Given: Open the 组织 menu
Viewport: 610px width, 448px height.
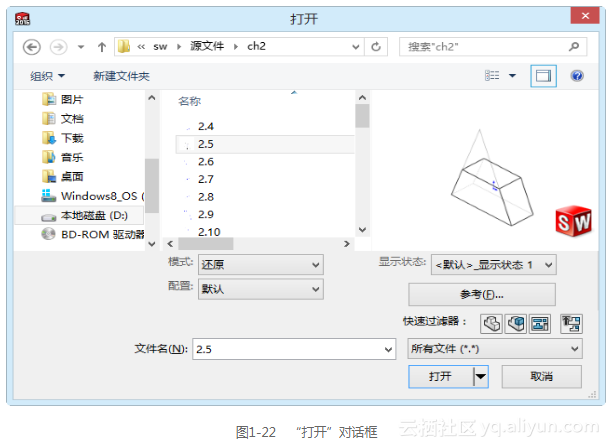Looking at the screenshot, I should [x=47, y=76].
